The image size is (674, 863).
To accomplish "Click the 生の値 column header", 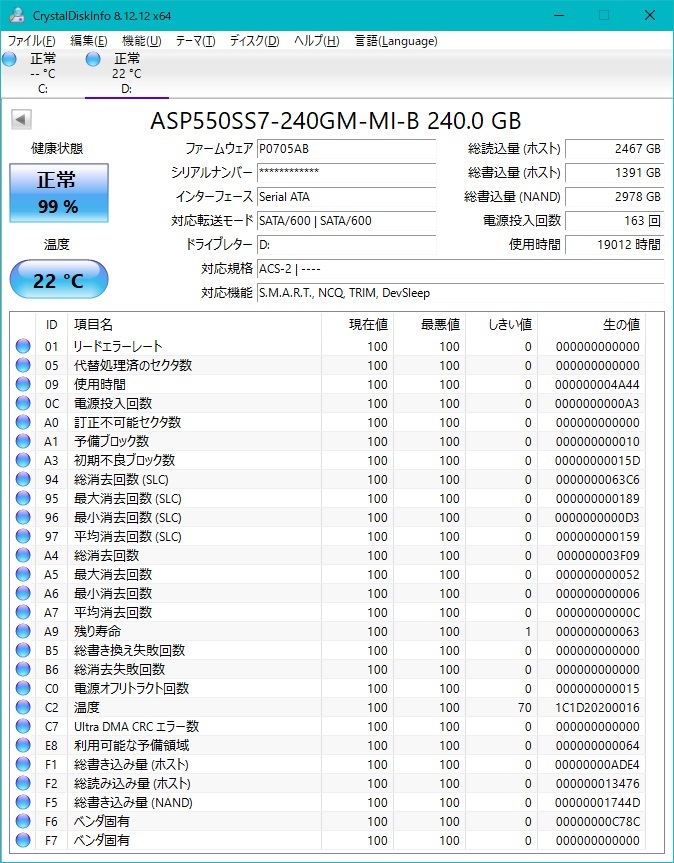I will tap(591, 325).
